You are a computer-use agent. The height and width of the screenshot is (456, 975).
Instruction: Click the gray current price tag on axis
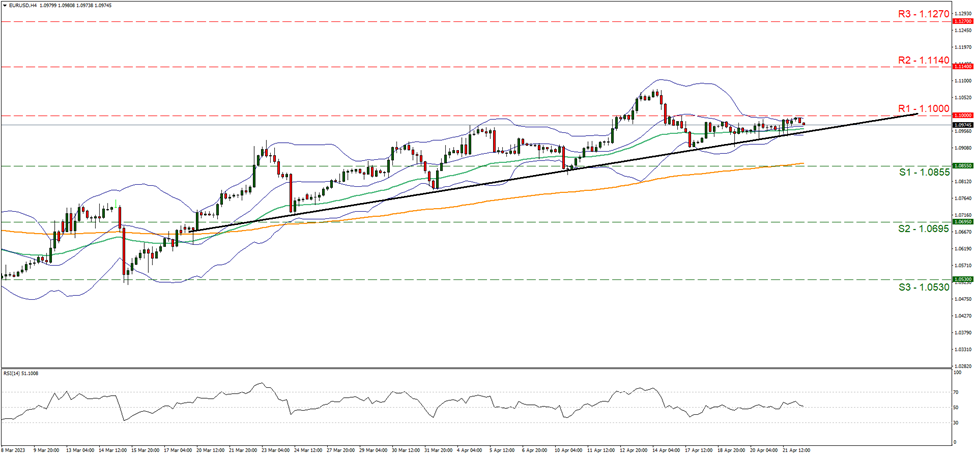point(961,125)
